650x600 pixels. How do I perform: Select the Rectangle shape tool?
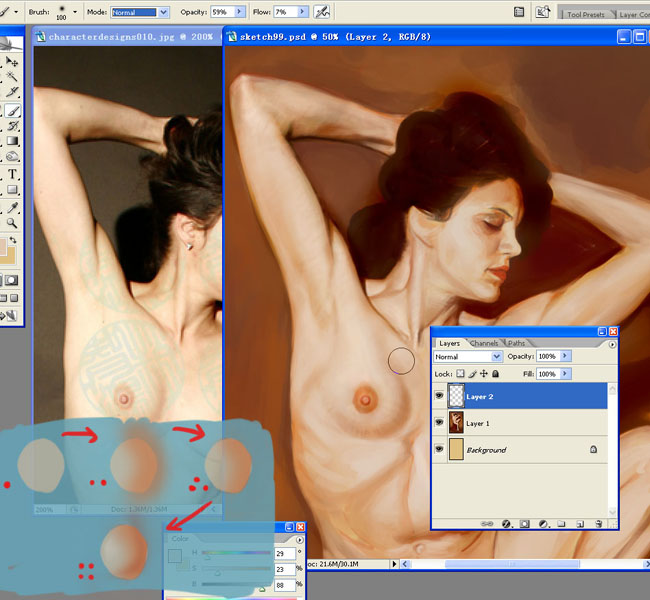12,189
